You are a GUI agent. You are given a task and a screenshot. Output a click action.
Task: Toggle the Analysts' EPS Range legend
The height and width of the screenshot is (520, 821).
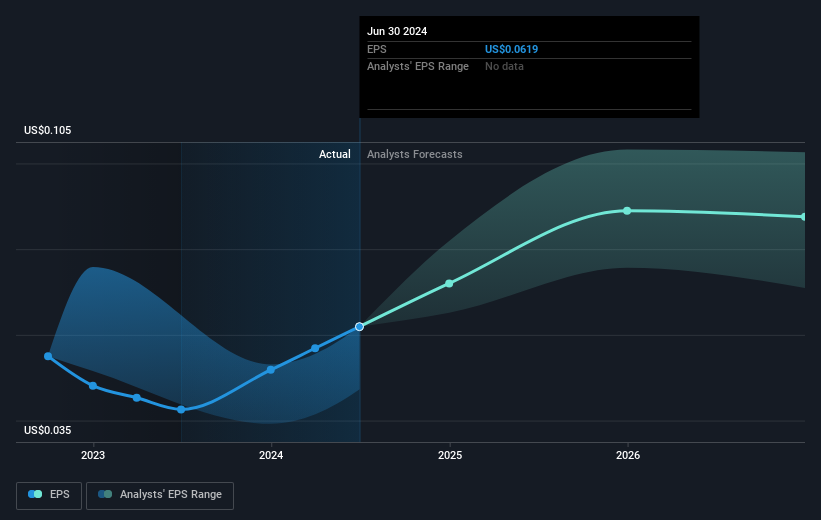160,495
